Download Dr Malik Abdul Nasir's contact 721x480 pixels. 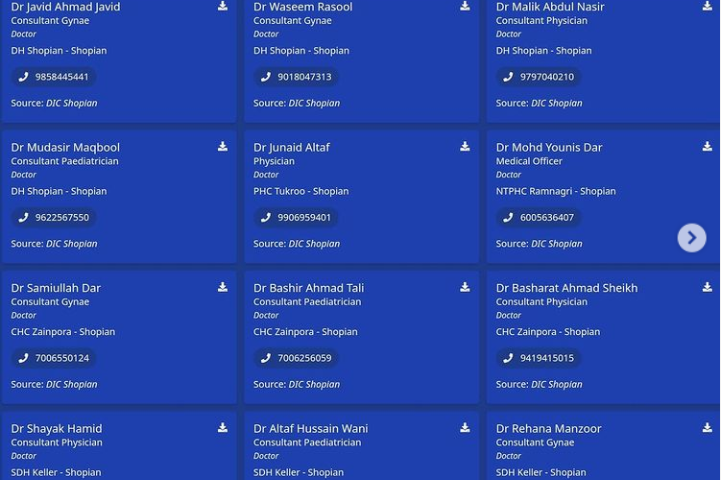coord(707,6)
